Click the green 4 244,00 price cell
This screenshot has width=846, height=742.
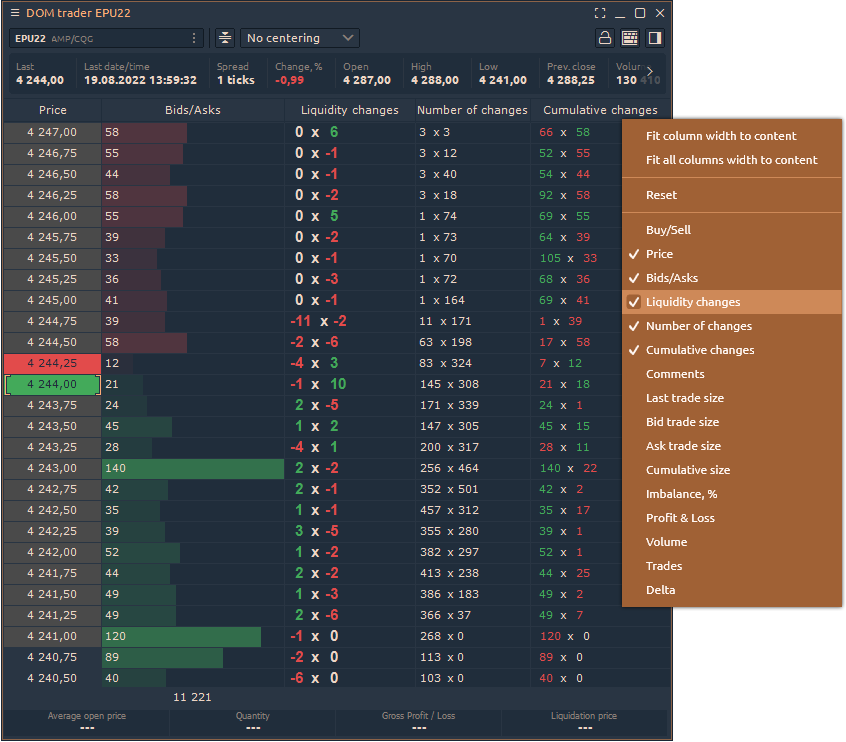click(x=52, y=384)
